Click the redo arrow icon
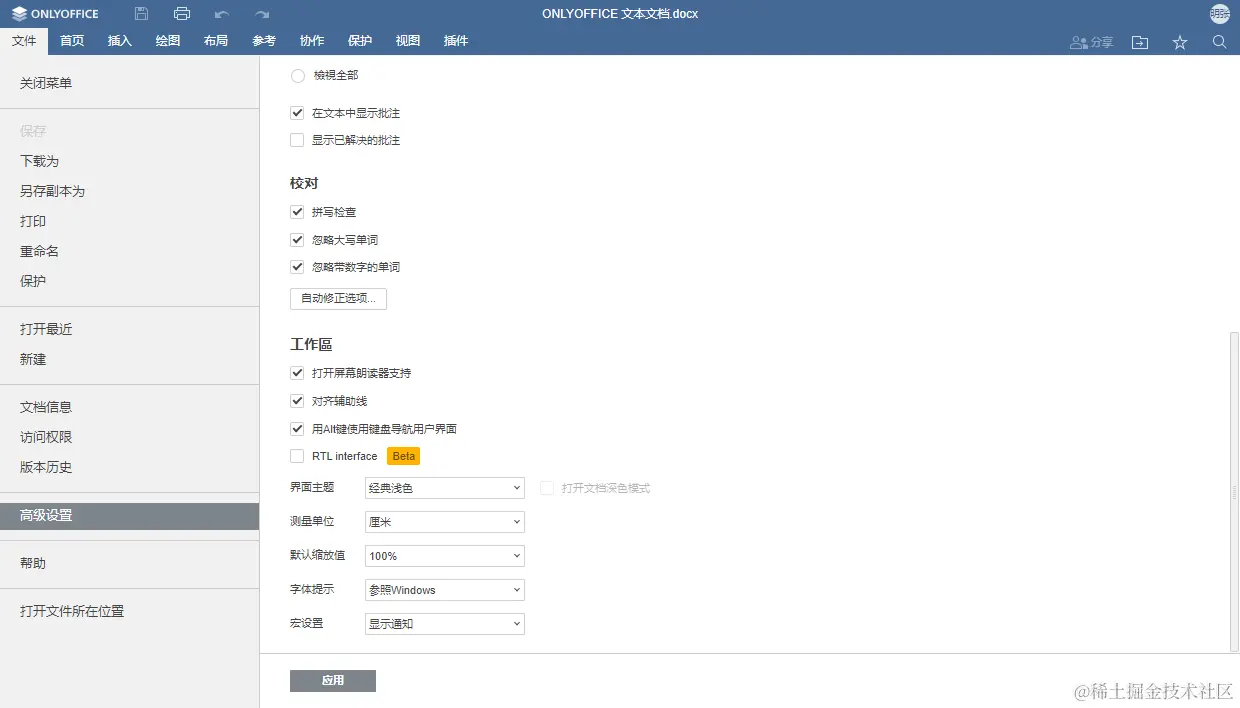The height and width of the screenshot is (708, 1240). (x=262, y=14)
